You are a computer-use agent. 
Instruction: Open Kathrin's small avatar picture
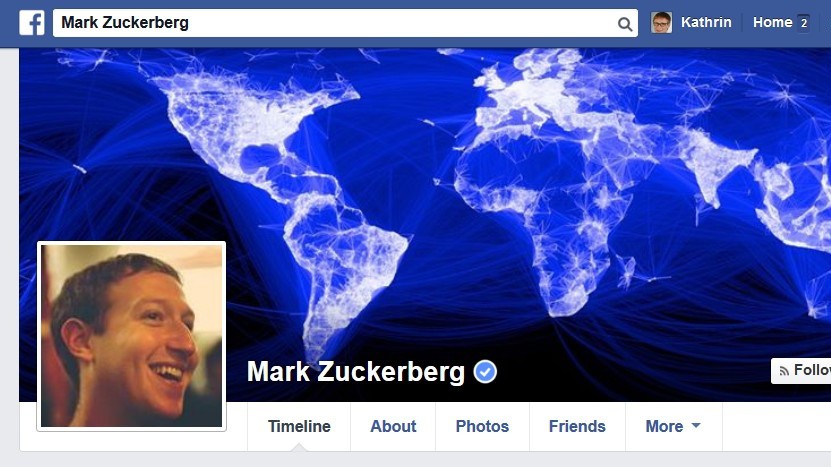(x=661, y=22)
